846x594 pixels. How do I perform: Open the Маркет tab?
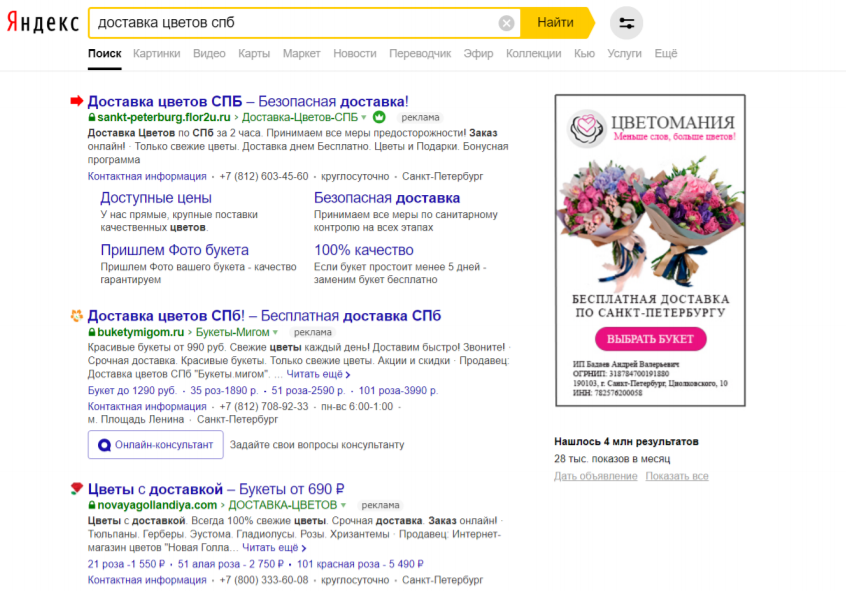click(302, 53)
